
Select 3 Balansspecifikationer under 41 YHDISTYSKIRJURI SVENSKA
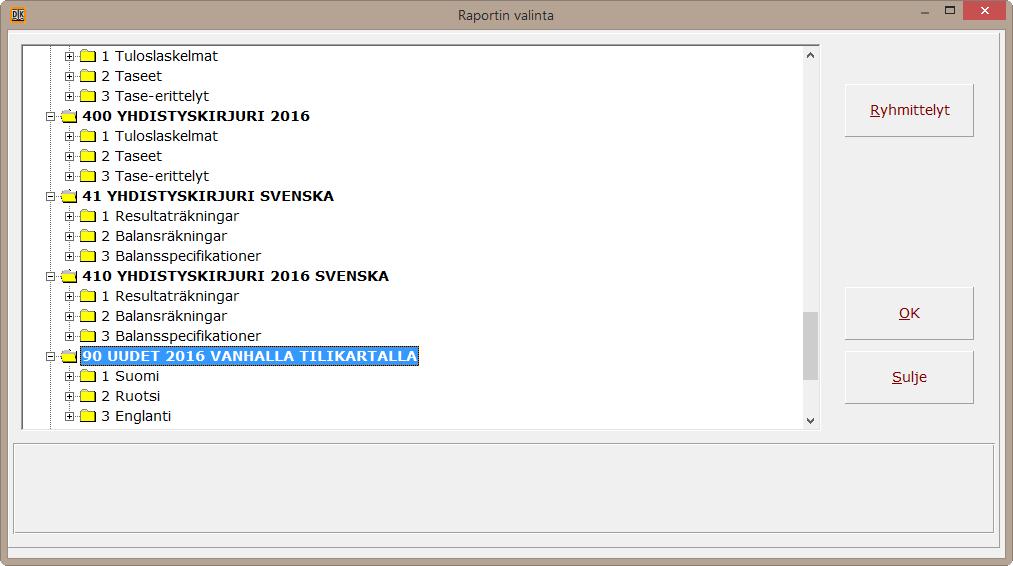181,257
